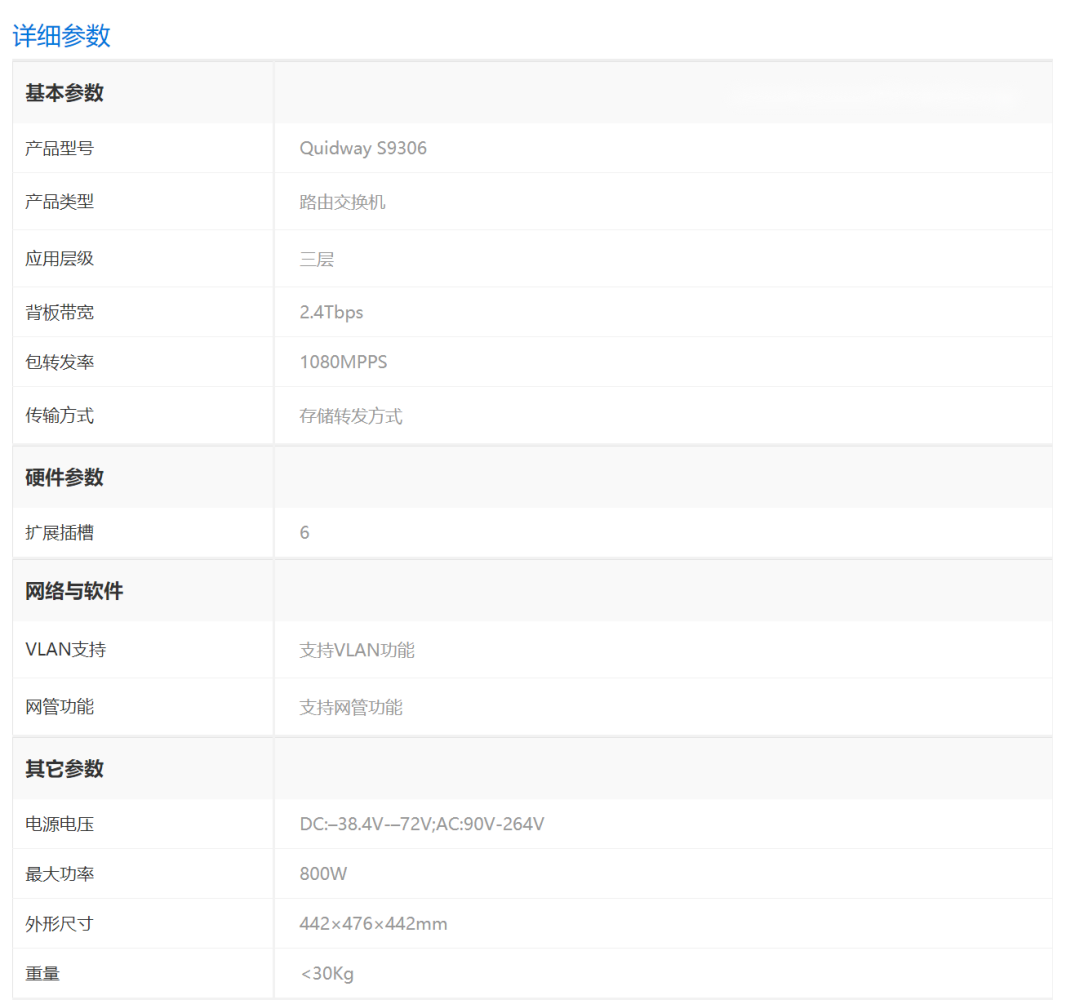
Task: Click the 重量 row label
Action: tap(42, 973)
